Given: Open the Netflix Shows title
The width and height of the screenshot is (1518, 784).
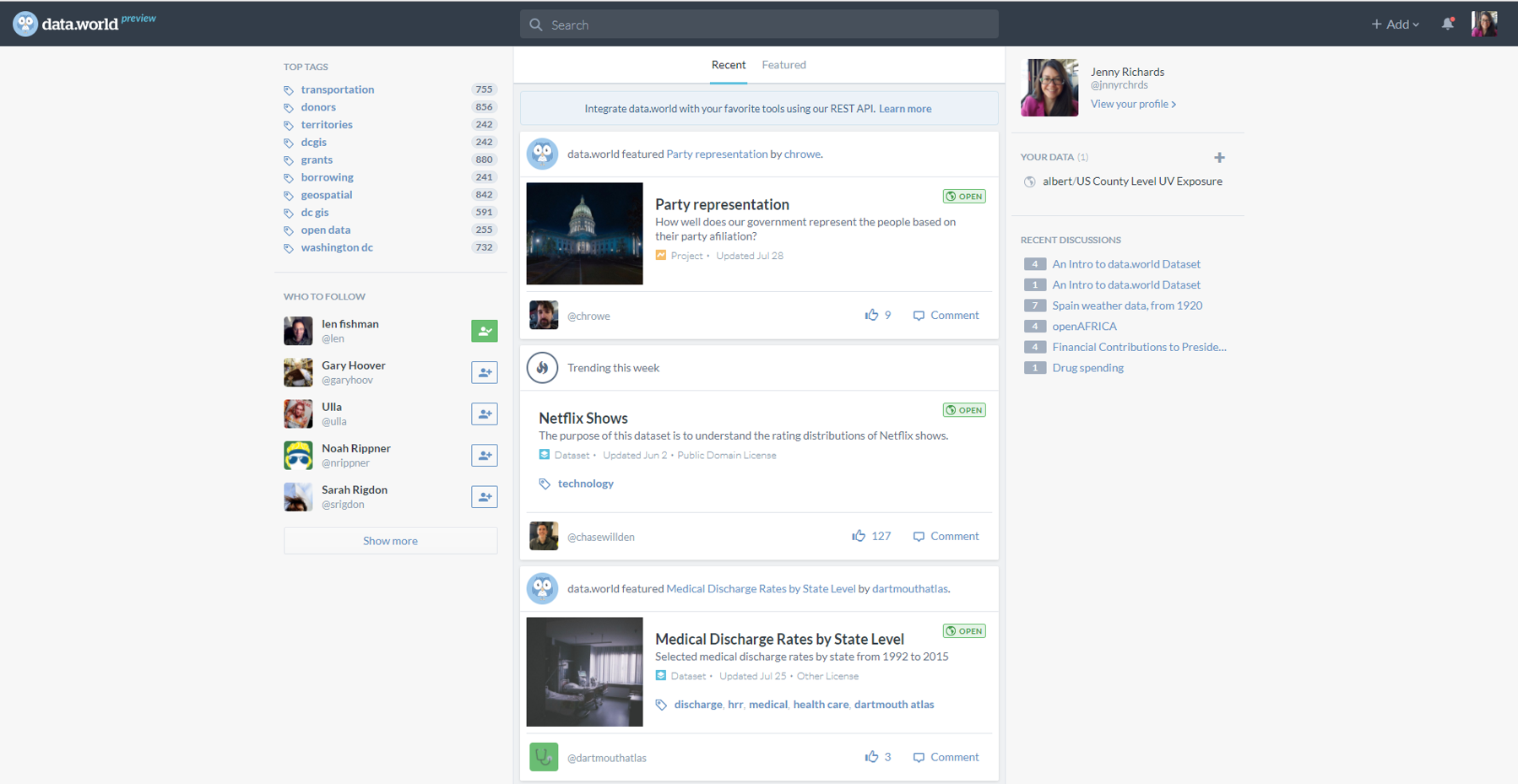Looking at the screenshot, I should point(583,419).
